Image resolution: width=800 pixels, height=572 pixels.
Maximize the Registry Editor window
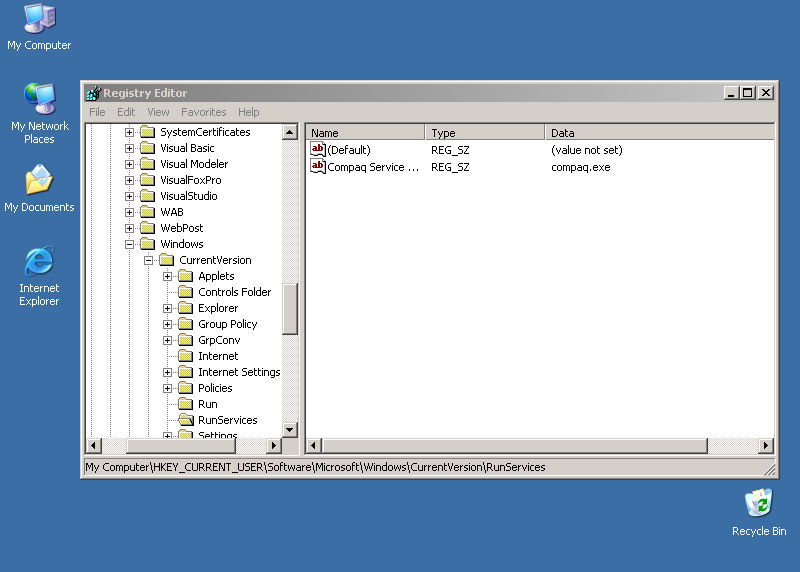coord(748,93)
